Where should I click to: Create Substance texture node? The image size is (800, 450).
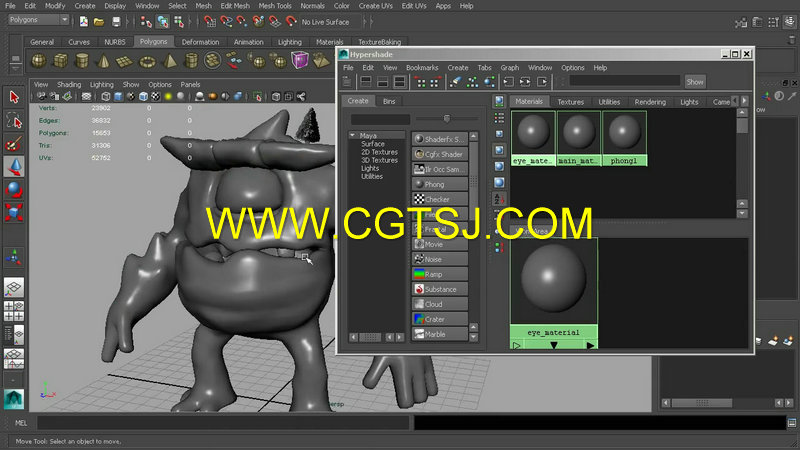(440, 289)
